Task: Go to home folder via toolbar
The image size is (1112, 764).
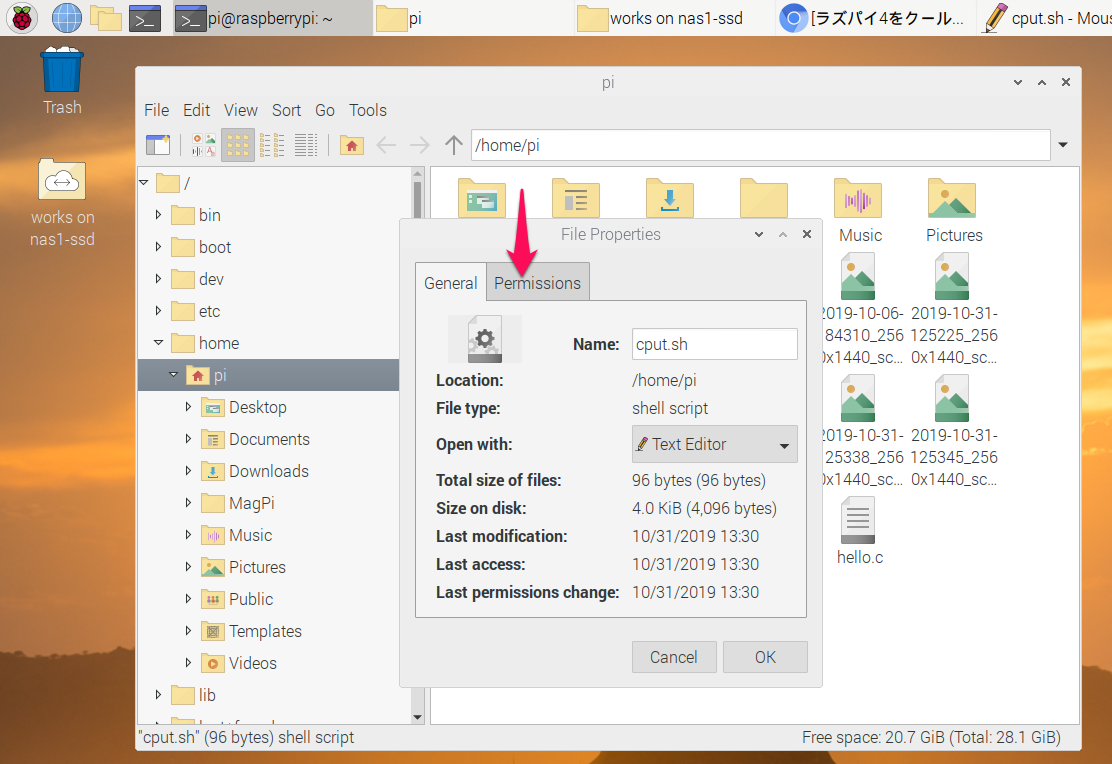Action: (351, 145)
